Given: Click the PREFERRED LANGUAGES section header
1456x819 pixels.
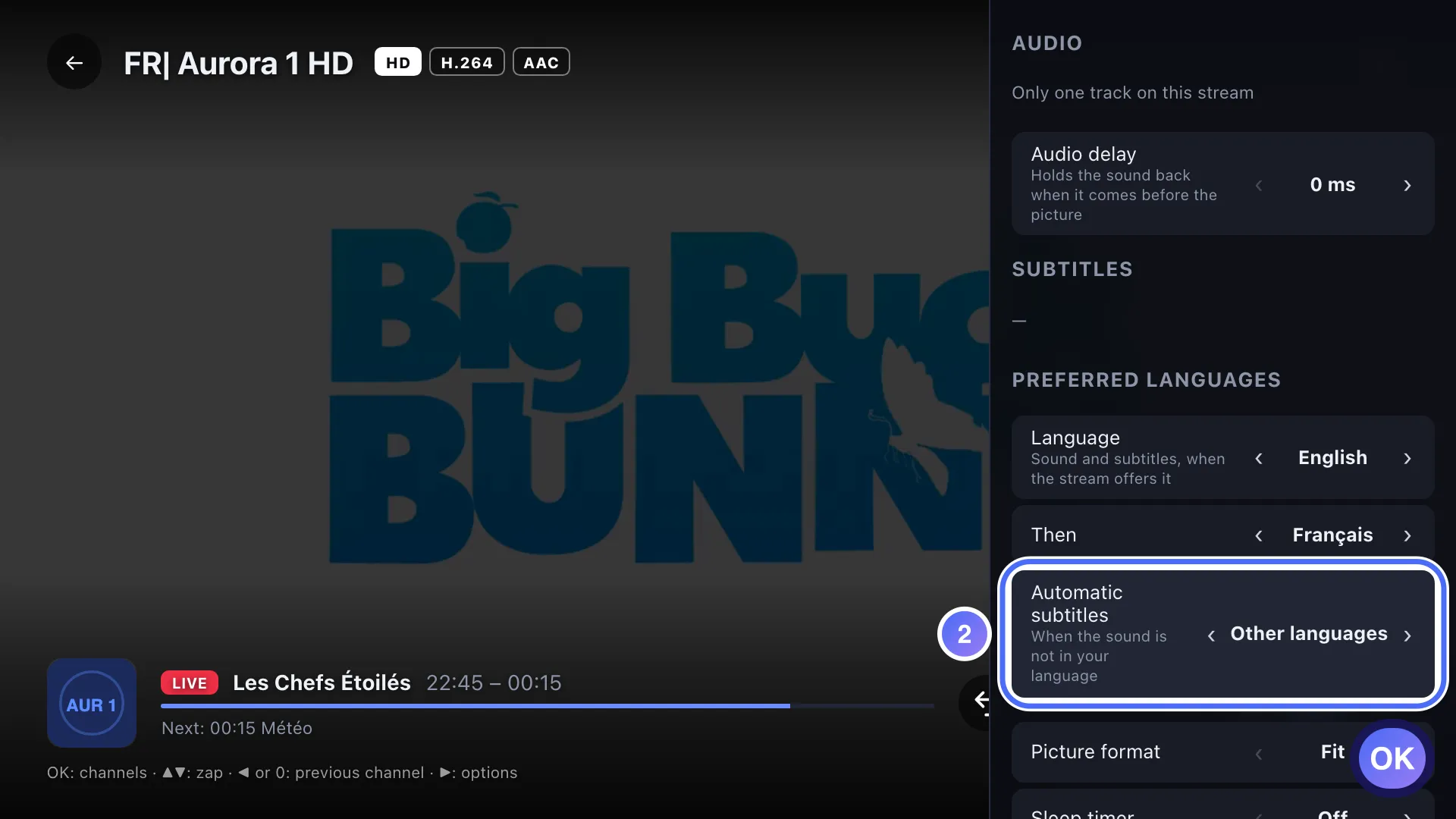Looking at the screenshot, I should (x=1146, y=380).
